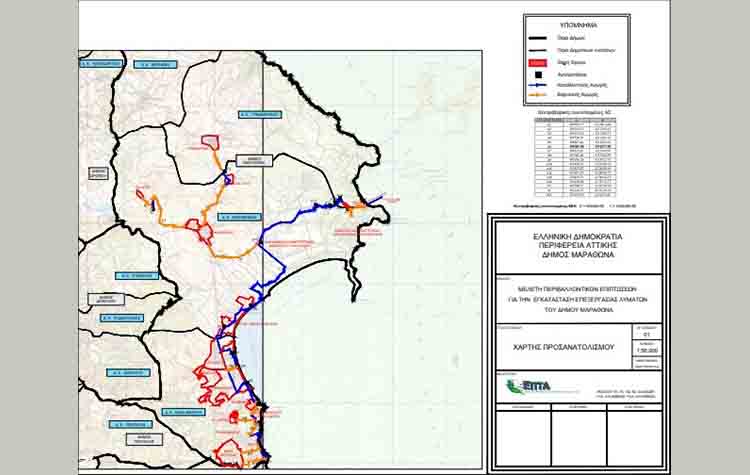Click the topmost-left blue district label on map
Image resolution: width=750 pixels, height=475 pixels.
point(100,63)
